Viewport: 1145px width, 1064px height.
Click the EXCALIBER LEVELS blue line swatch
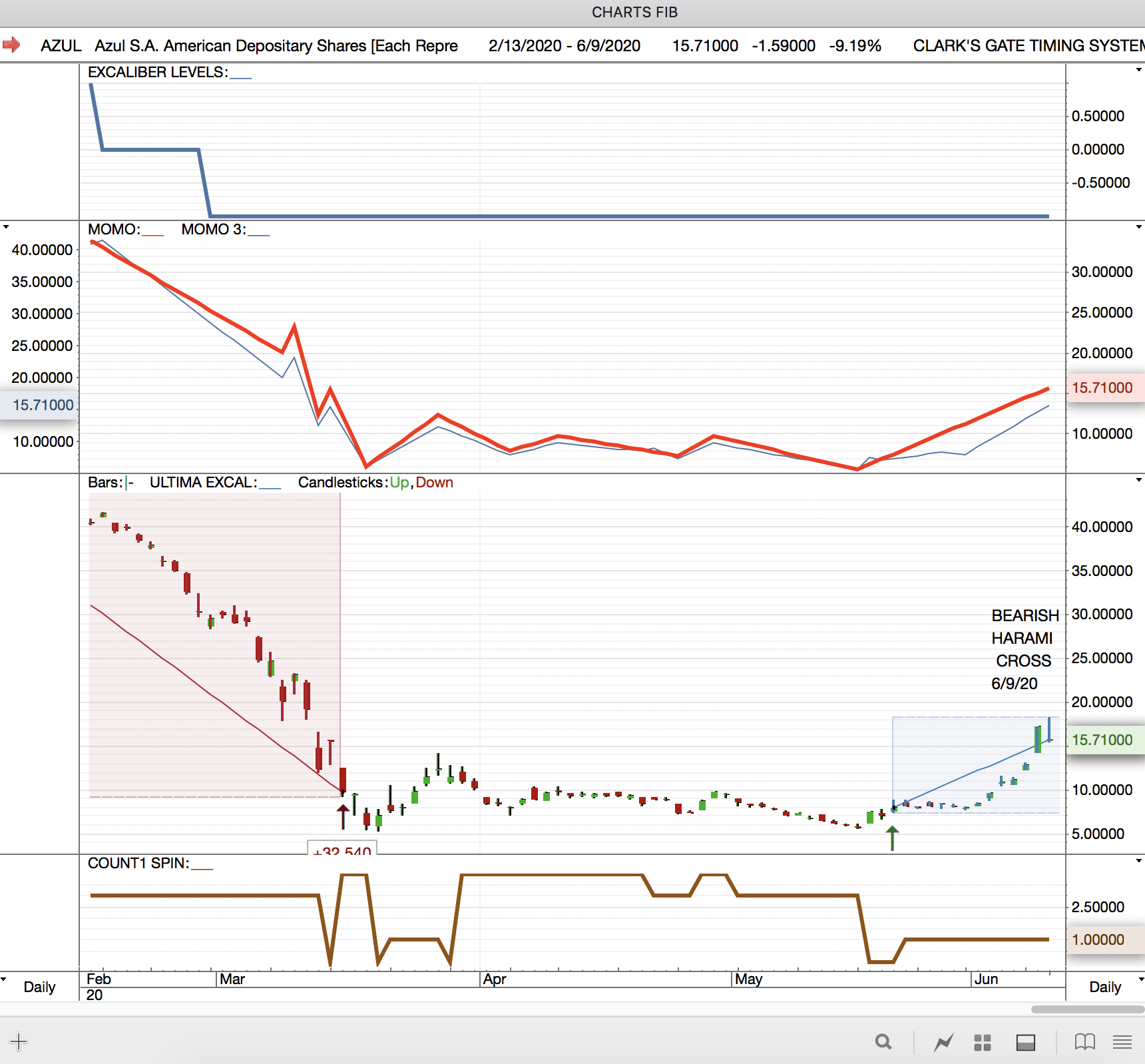[241, 78]
